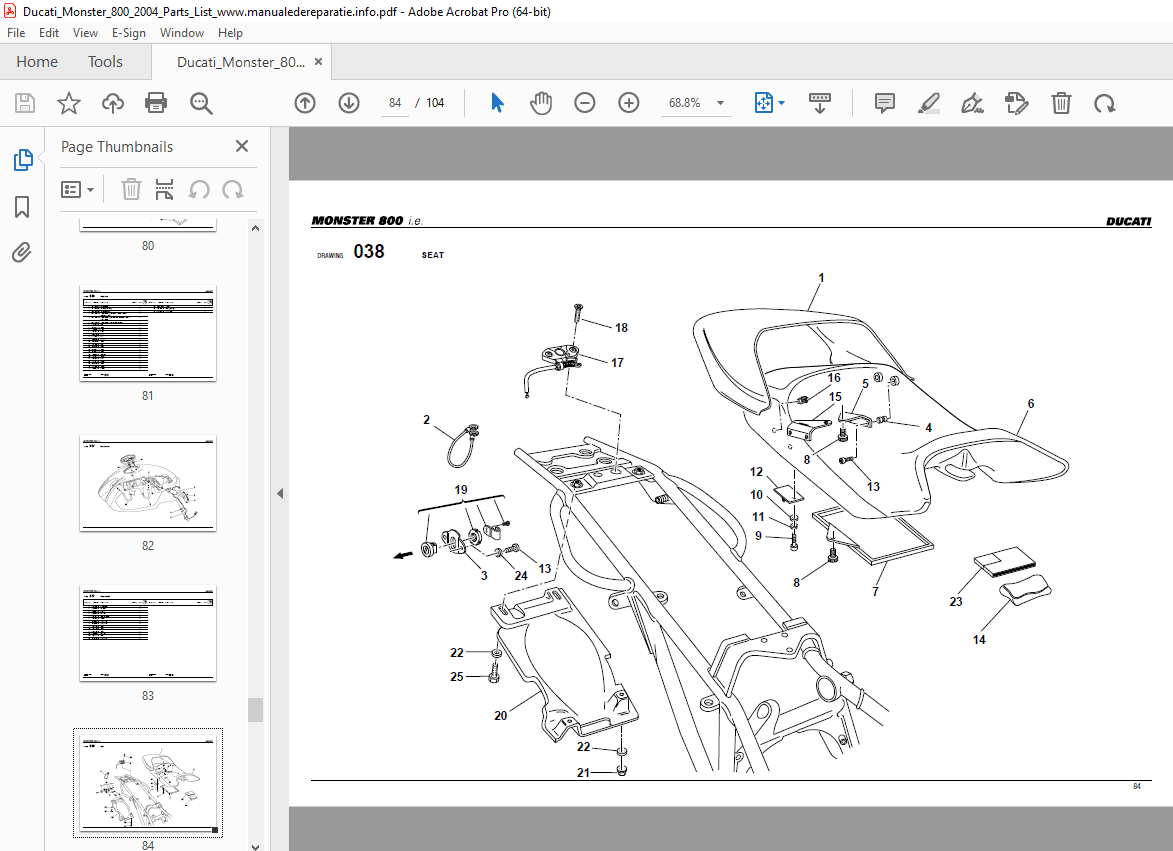Viewport: 1173px width, 851px height.
Task: Collapse the navigation pane with the arrow
Action: pyautogui.click(x=280, y=493)
